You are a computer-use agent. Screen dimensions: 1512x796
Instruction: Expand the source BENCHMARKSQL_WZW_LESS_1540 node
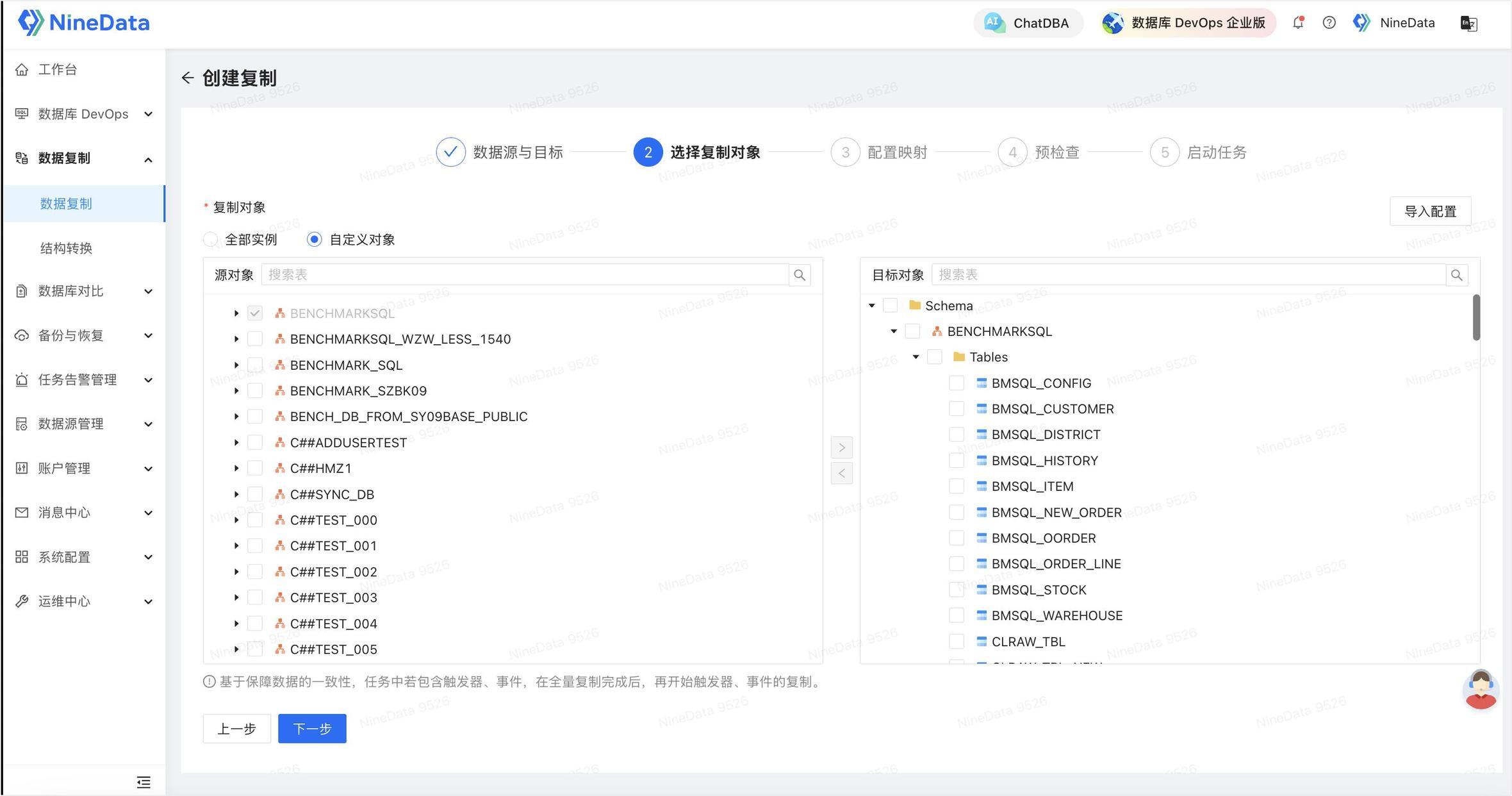pos(236,339)
